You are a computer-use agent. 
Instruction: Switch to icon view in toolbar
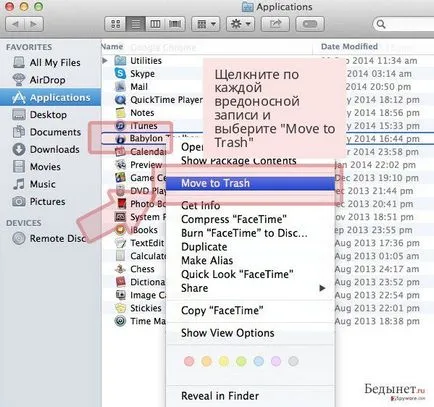(x=115, y=24)
